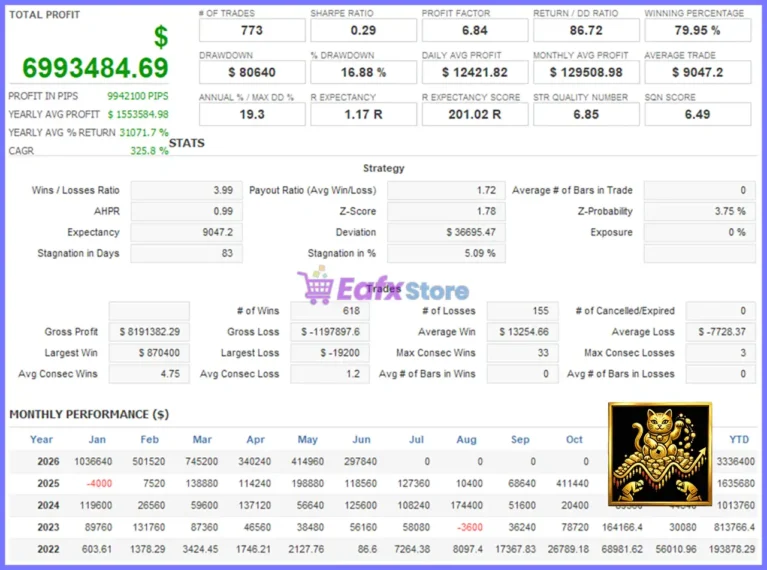Click the YTD column header
Screen dimensions: 767x570
739,439
